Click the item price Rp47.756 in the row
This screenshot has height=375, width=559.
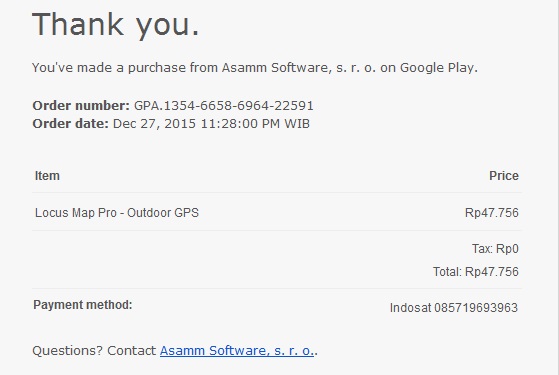[x=492, y=213]
